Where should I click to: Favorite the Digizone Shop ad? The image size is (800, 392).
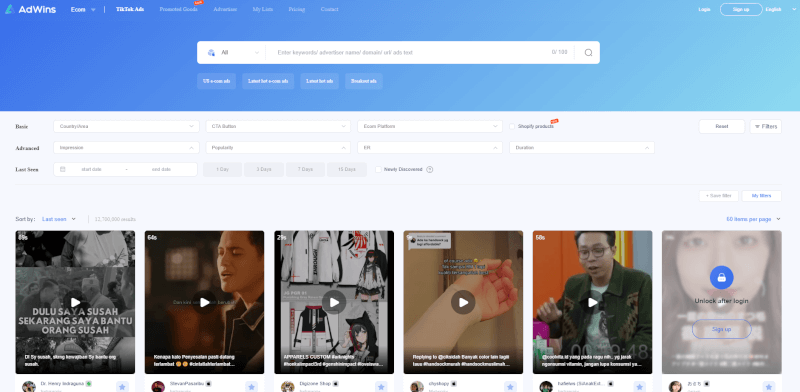click(381, 387)
